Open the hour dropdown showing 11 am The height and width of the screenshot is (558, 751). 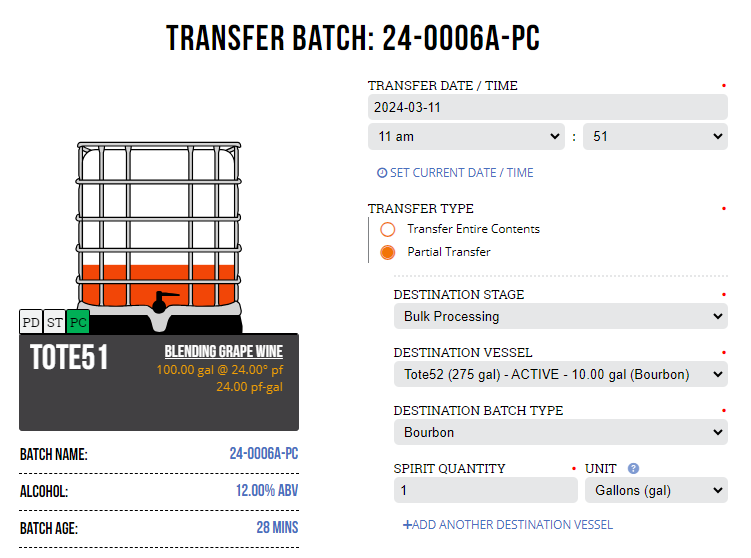(x=466, y=137)
